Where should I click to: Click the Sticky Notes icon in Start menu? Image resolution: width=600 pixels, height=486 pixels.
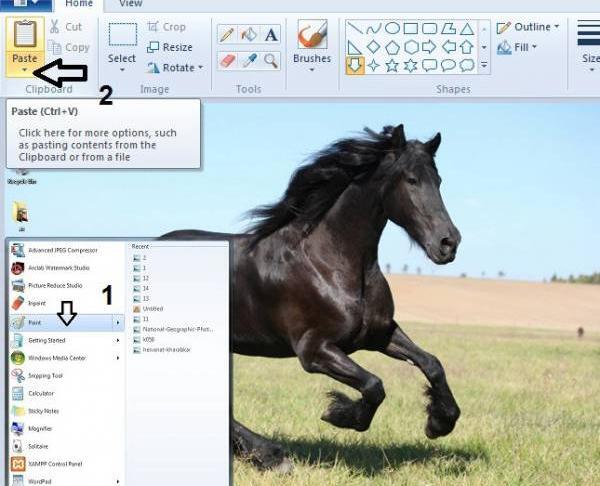pos(18,411)
